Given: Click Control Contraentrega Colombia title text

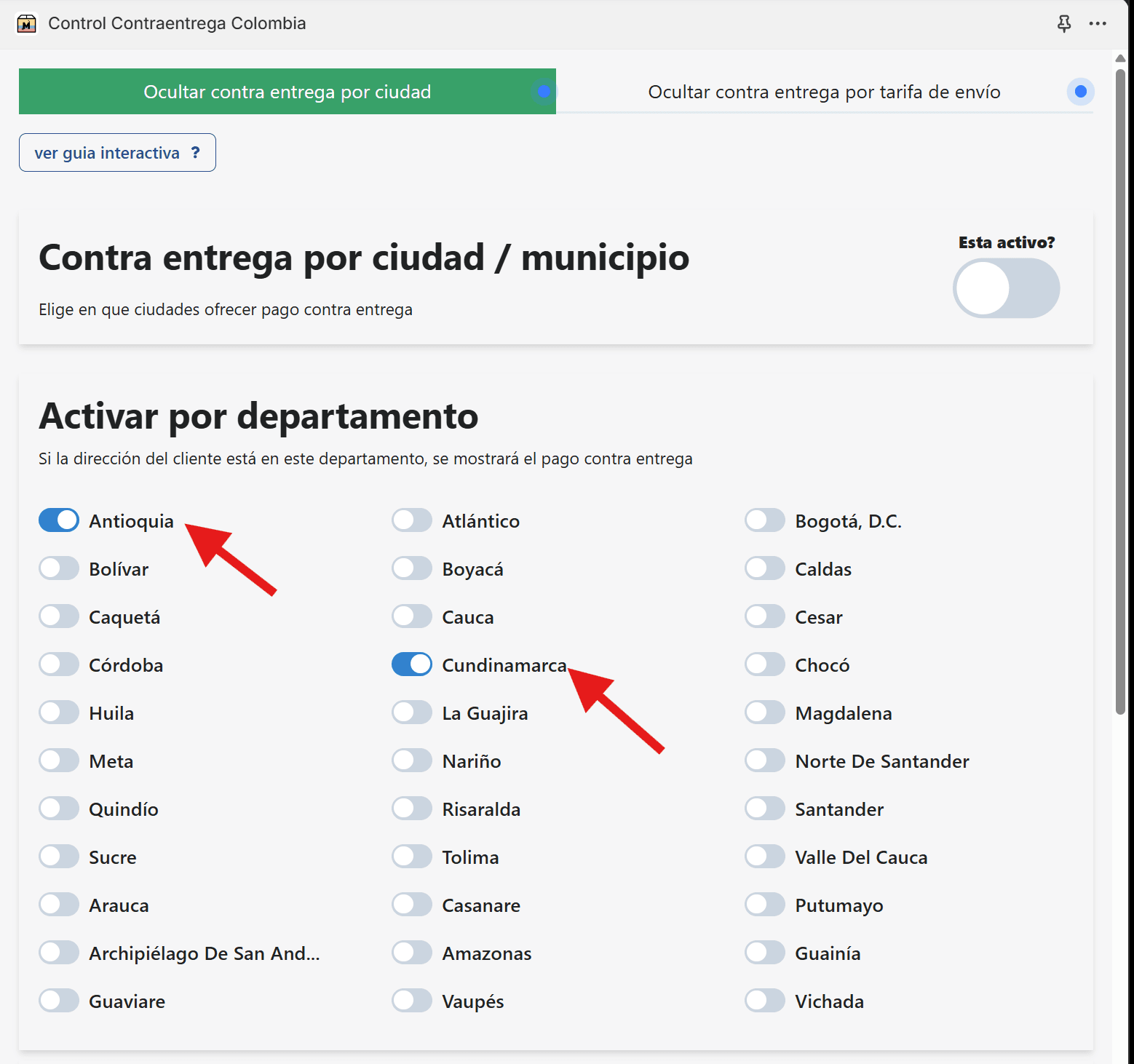Looking at the screenshot, I should (x=177, y=23).
